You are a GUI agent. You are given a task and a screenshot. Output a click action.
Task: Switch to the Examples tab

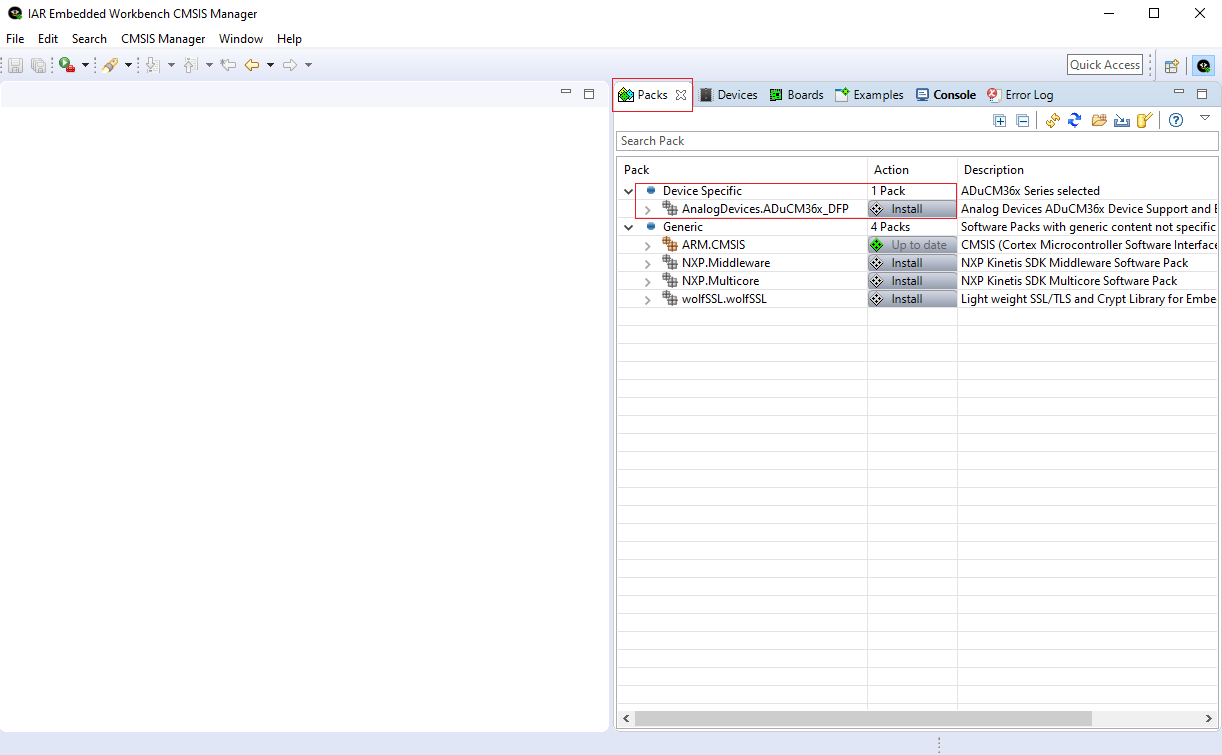click(869, 95)
